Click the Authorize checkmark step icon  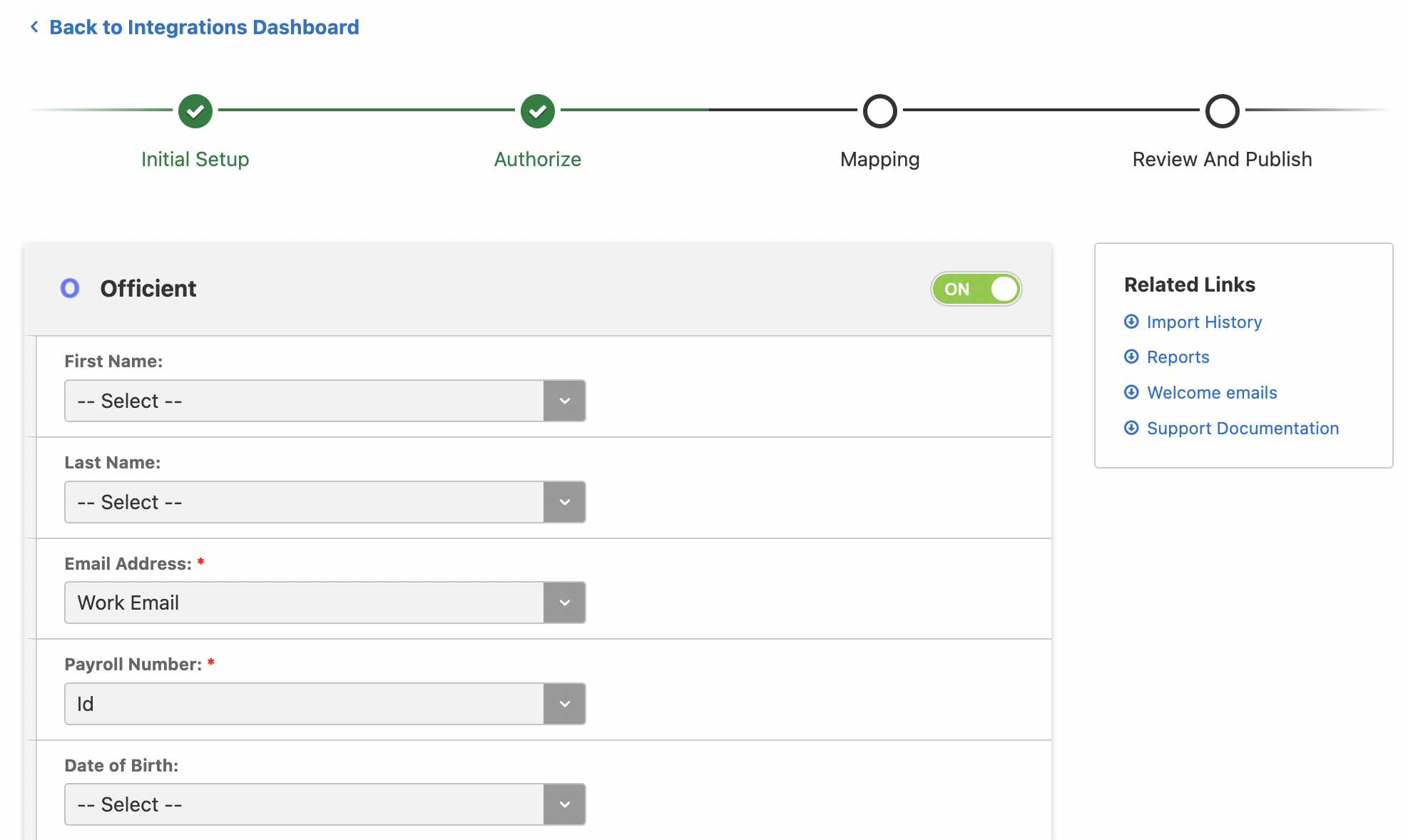(538, 111)
